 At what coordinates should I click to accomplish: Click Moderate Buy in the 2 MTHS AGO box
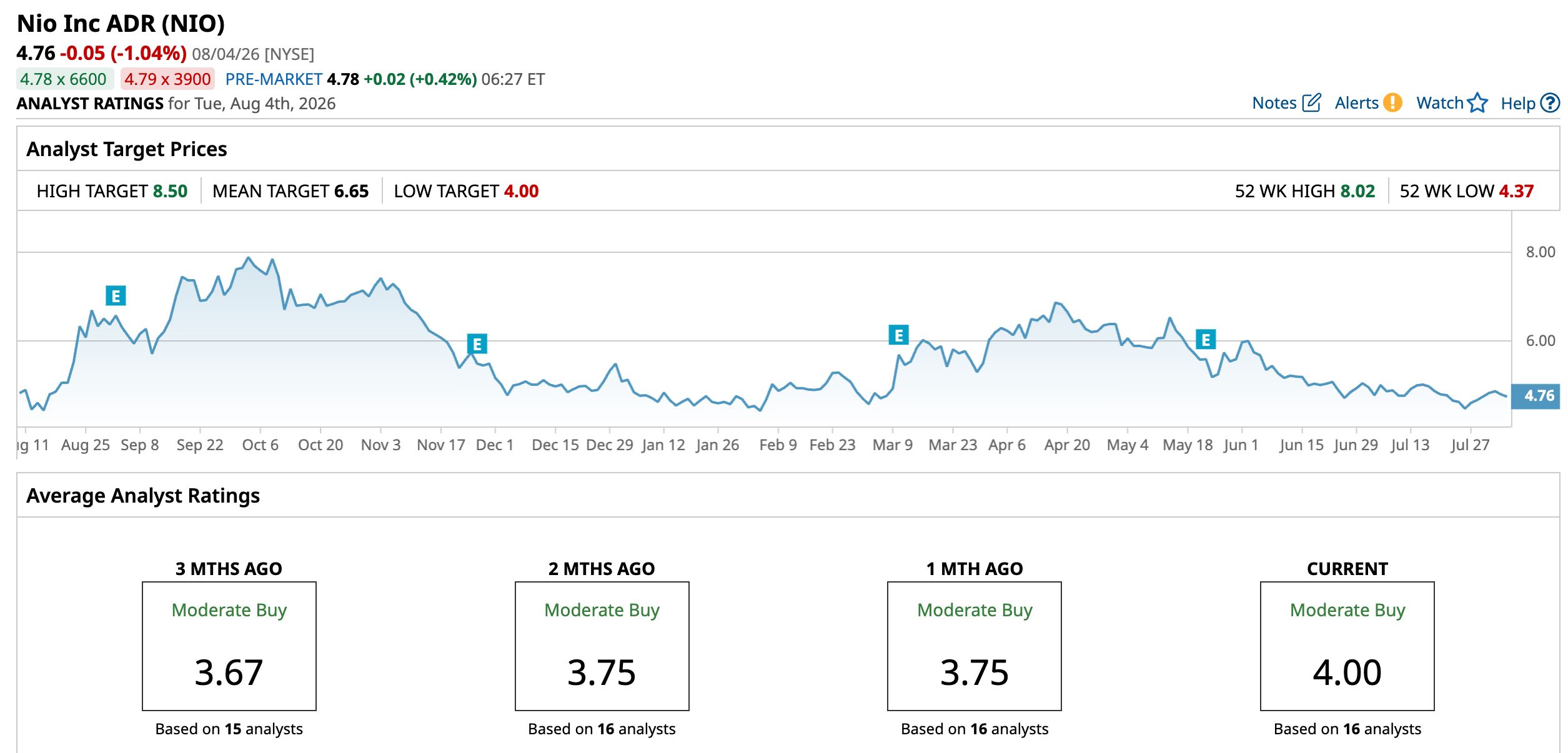tap(602, 610)
